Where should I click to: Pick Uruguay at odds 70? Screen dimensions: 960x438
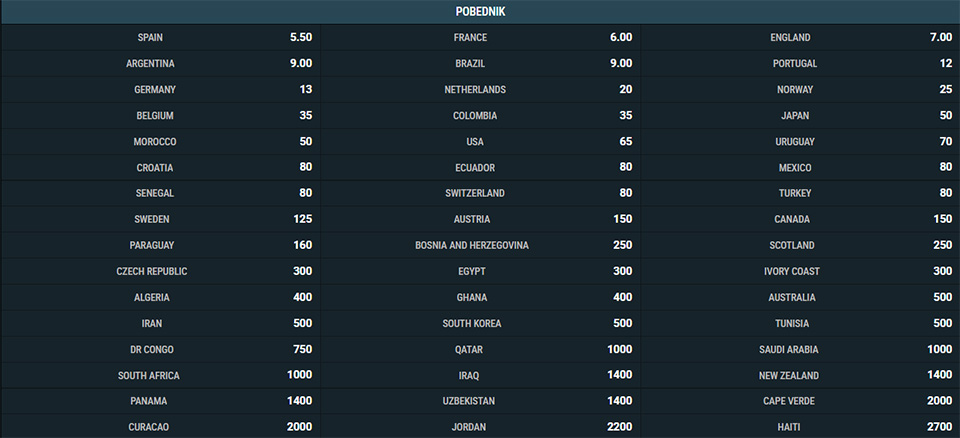(801, 142)
